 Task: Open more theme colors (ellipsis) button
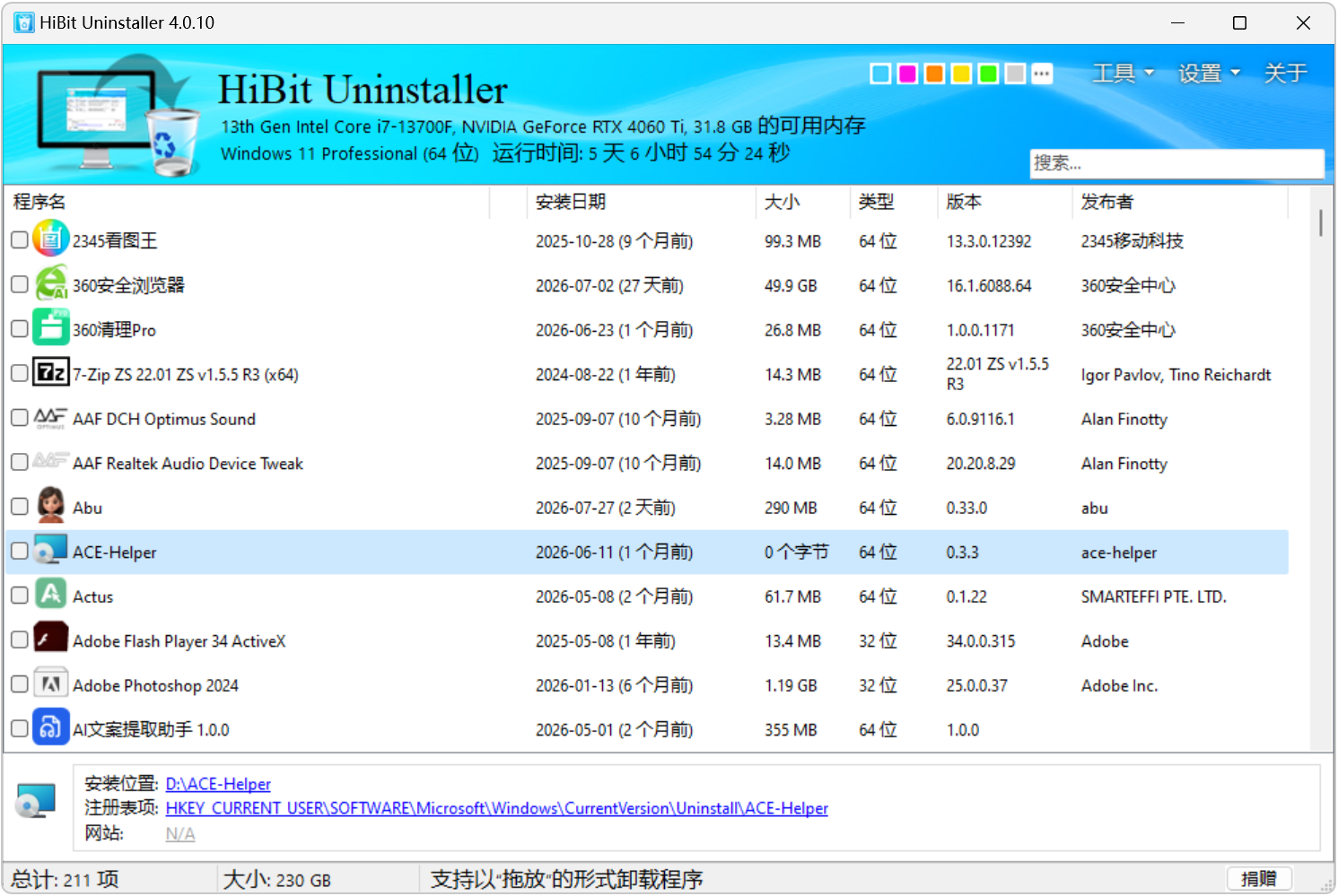point(1042,74)
